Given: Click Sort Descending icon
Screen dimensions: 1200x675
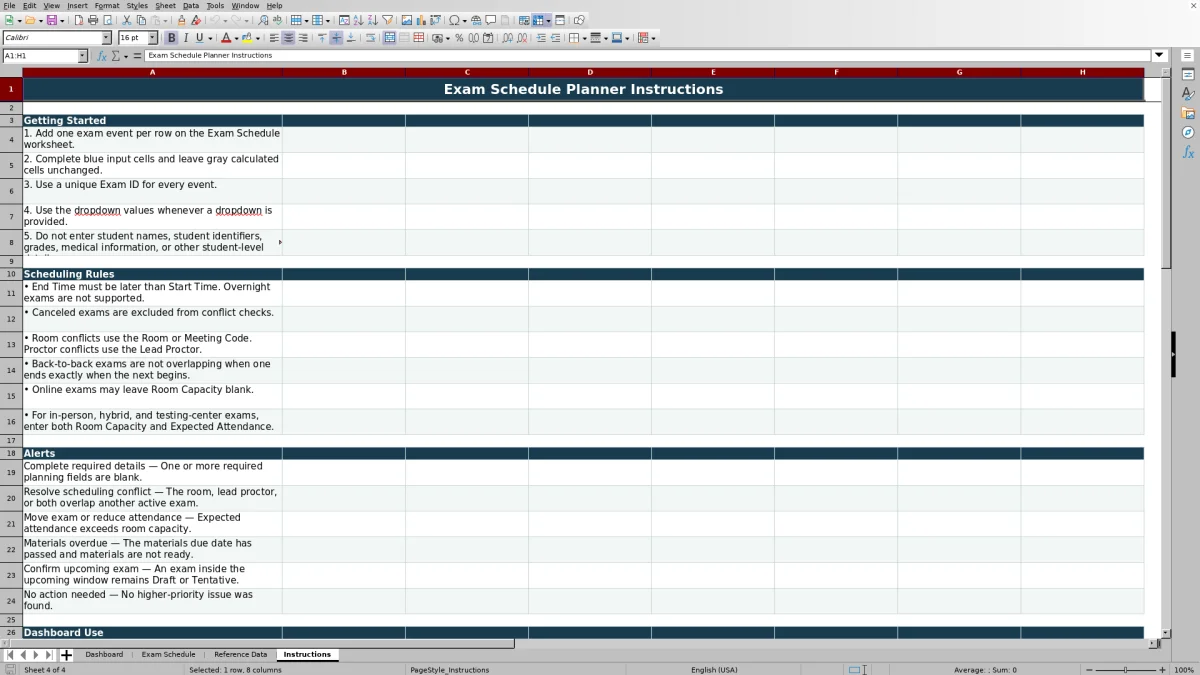Looking at the screenshot, I should click(x=372, y=20).
